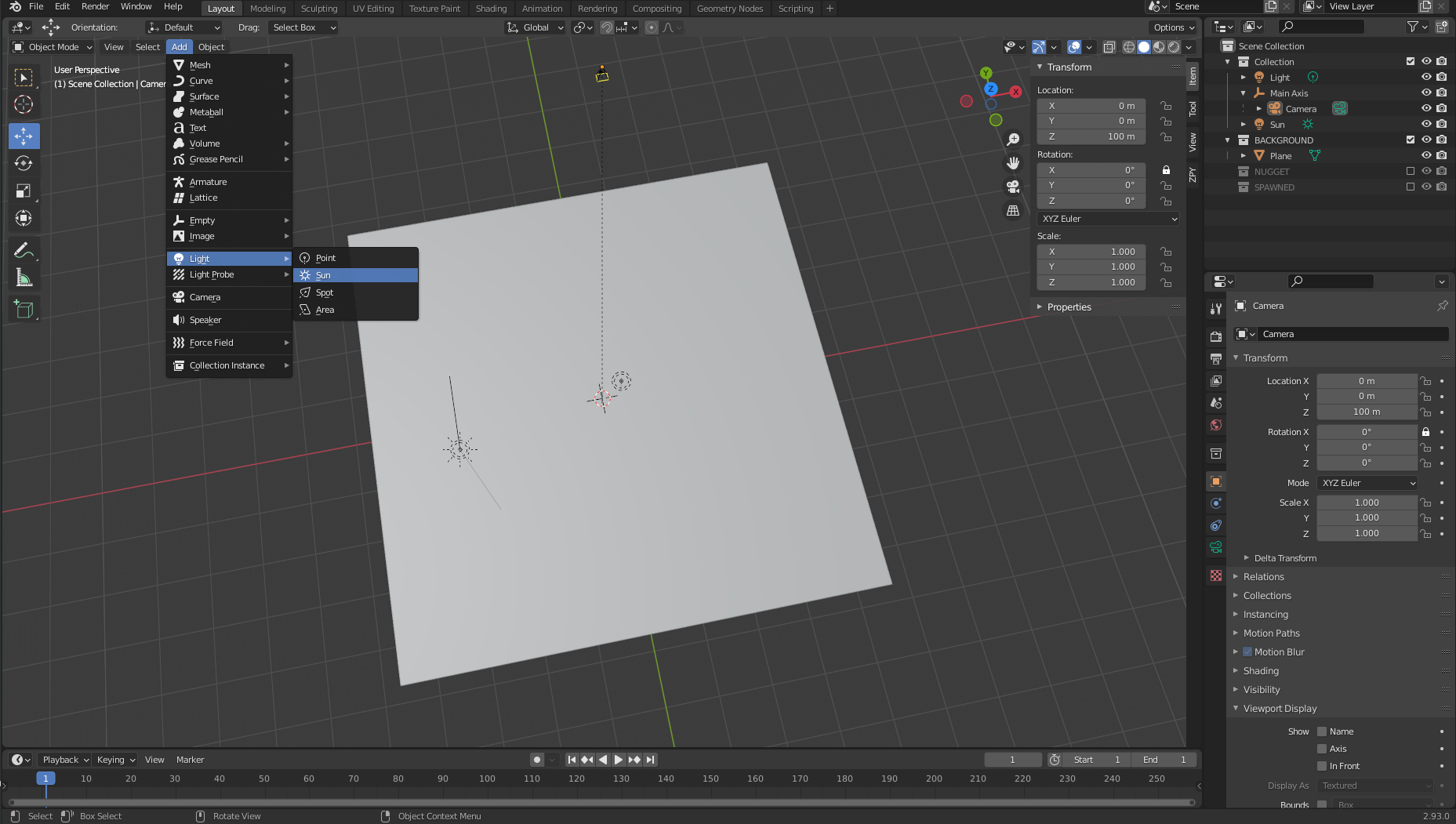
Task: Expand the Relations panel
Action: point(1264,577)
